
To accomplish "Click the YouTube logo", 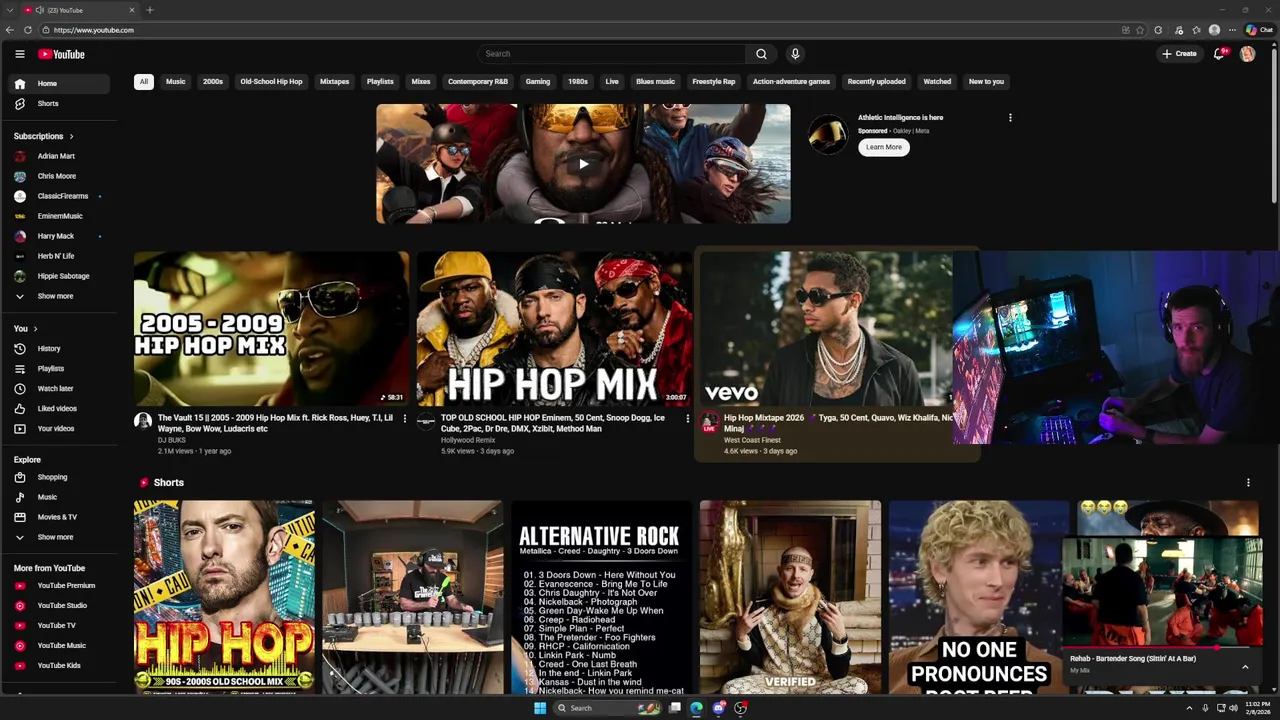I will click(61, 54).
